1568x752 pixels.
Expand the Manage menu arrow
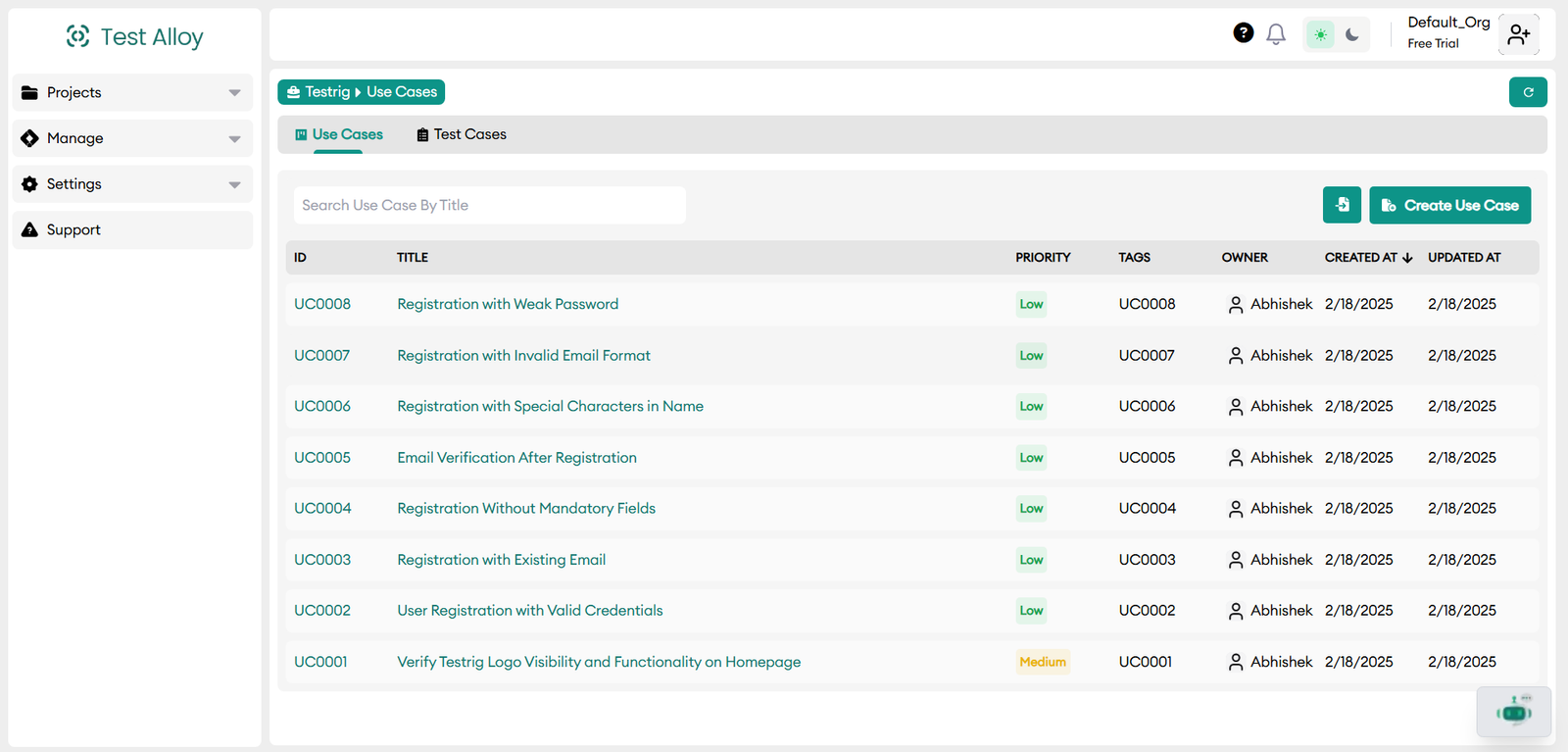pos(234,139)
